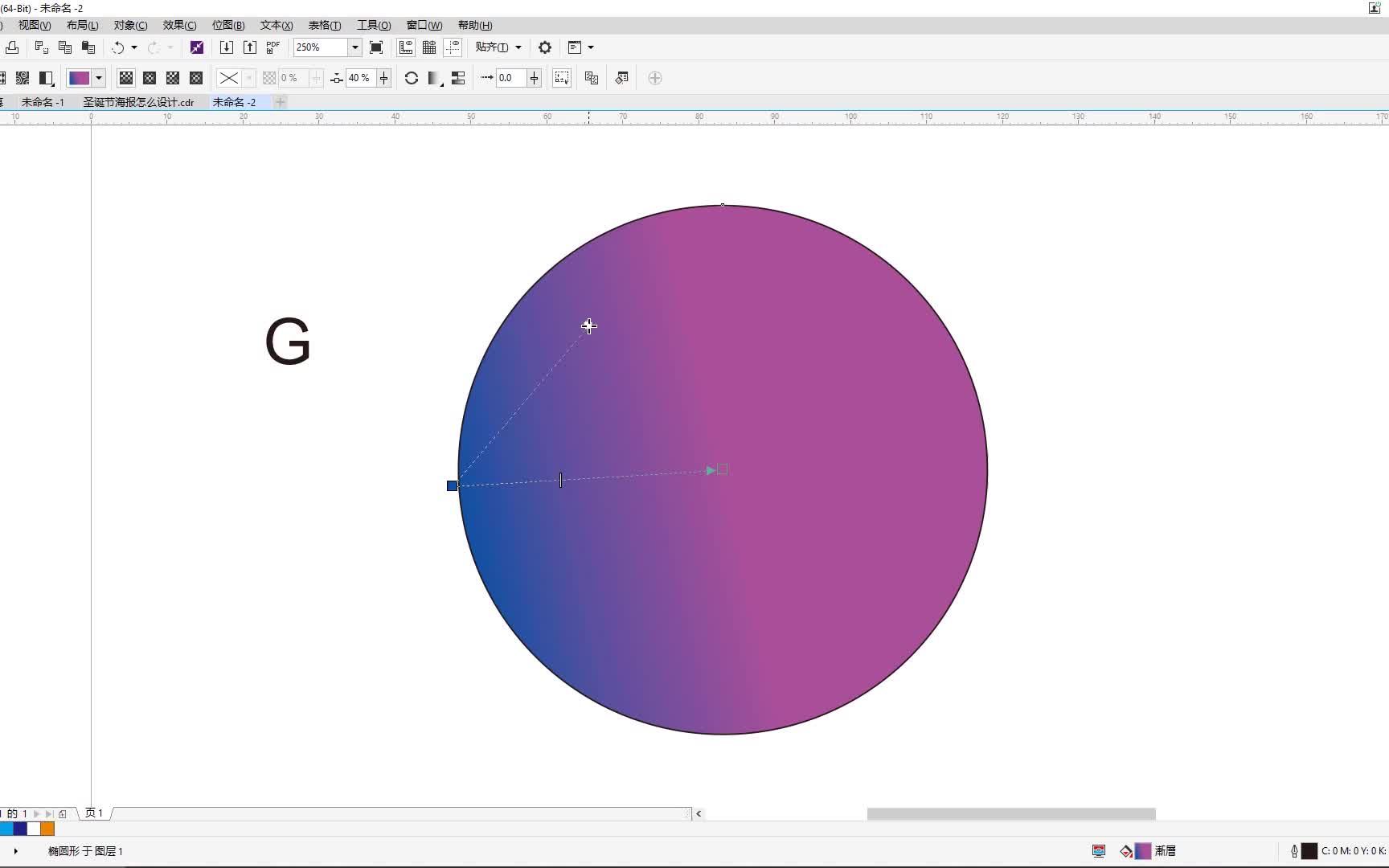The width and height of the screenshot is (1389, 868).
Task: Click the Print icon in the toolbar
Action: [11, 47]
